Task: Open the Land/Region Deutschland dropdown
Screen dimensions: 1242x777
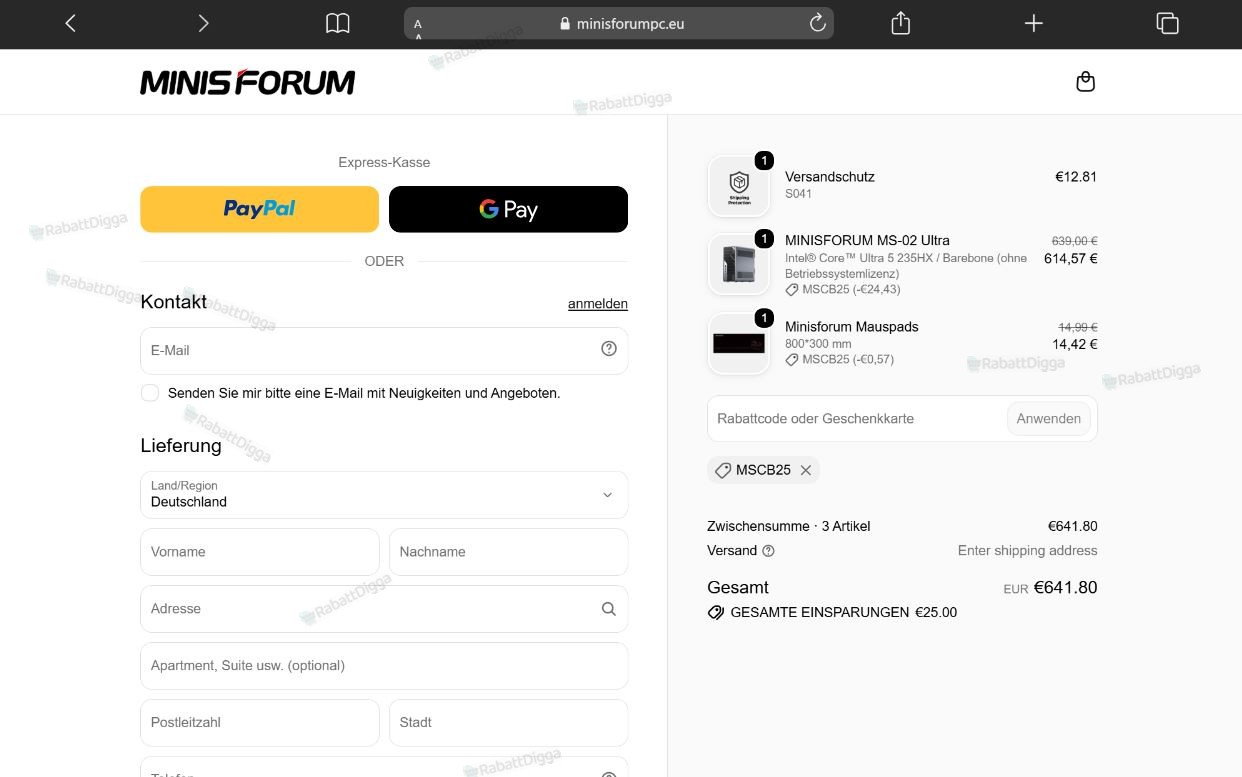Action: [384, 494]
